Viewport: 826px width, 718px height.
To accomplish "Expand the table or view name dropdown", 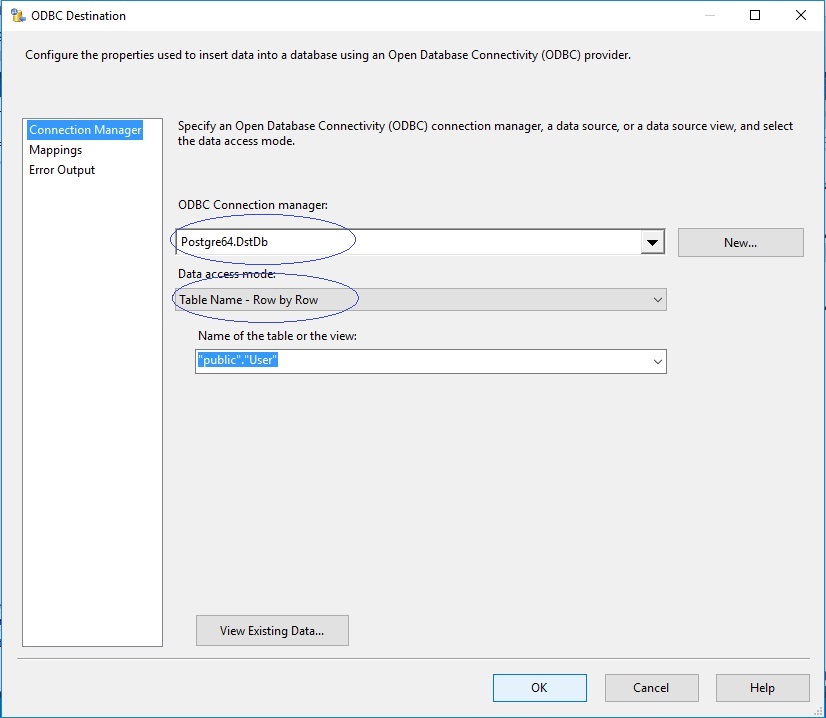I will (x=657, y=361).
